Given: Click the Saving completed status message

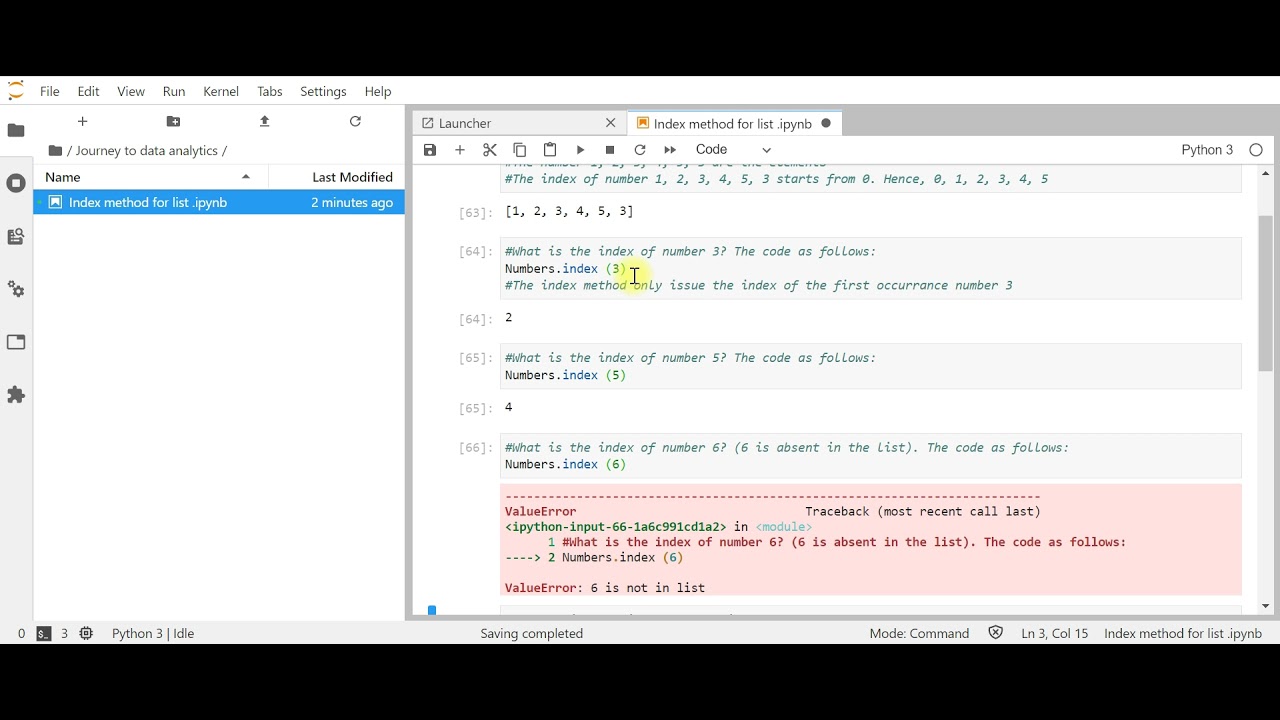Looking at the screenshot, I should coord(532,633).
